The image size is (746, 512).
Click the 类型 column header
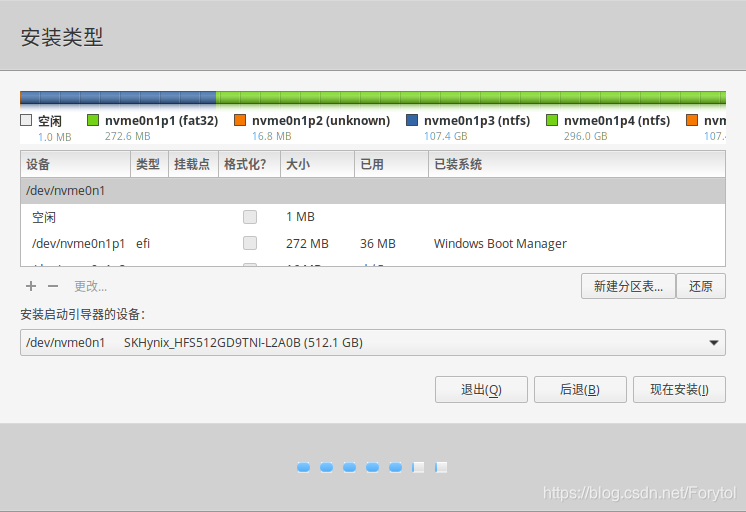tap(149, 164)
